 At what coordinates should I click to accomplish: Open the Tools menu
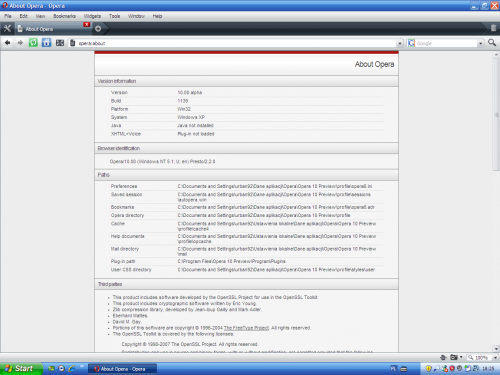click(x=114, y=16)
